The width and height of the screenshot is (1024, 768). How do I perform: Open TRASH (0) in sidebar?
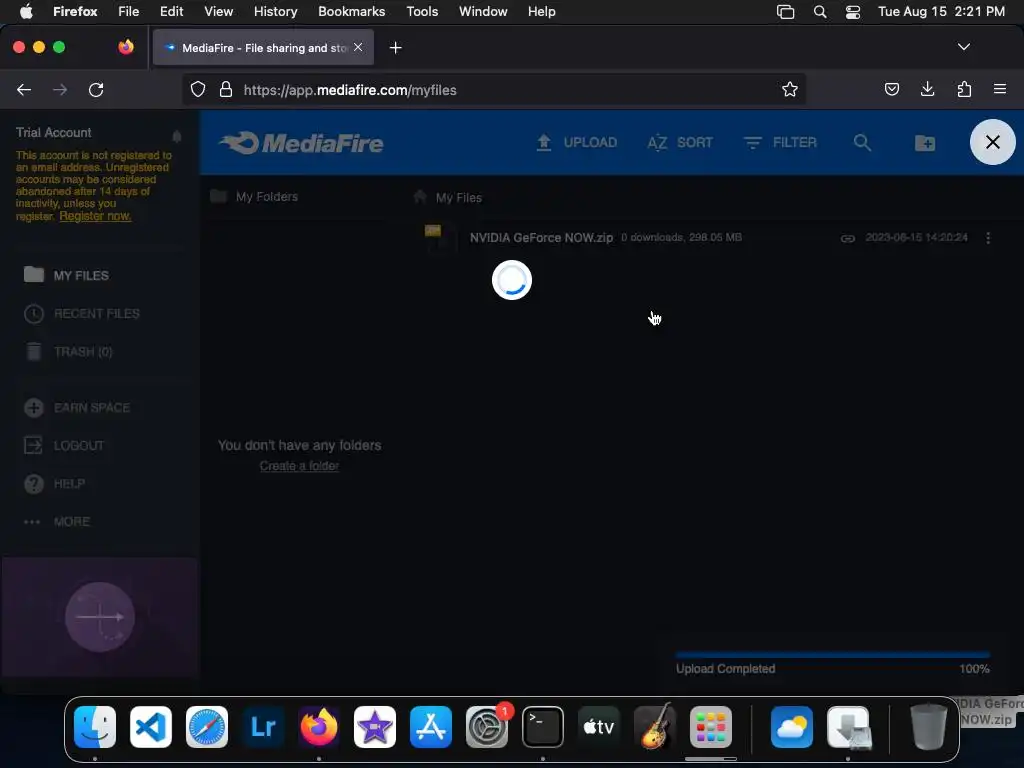(x=68, y=351)
